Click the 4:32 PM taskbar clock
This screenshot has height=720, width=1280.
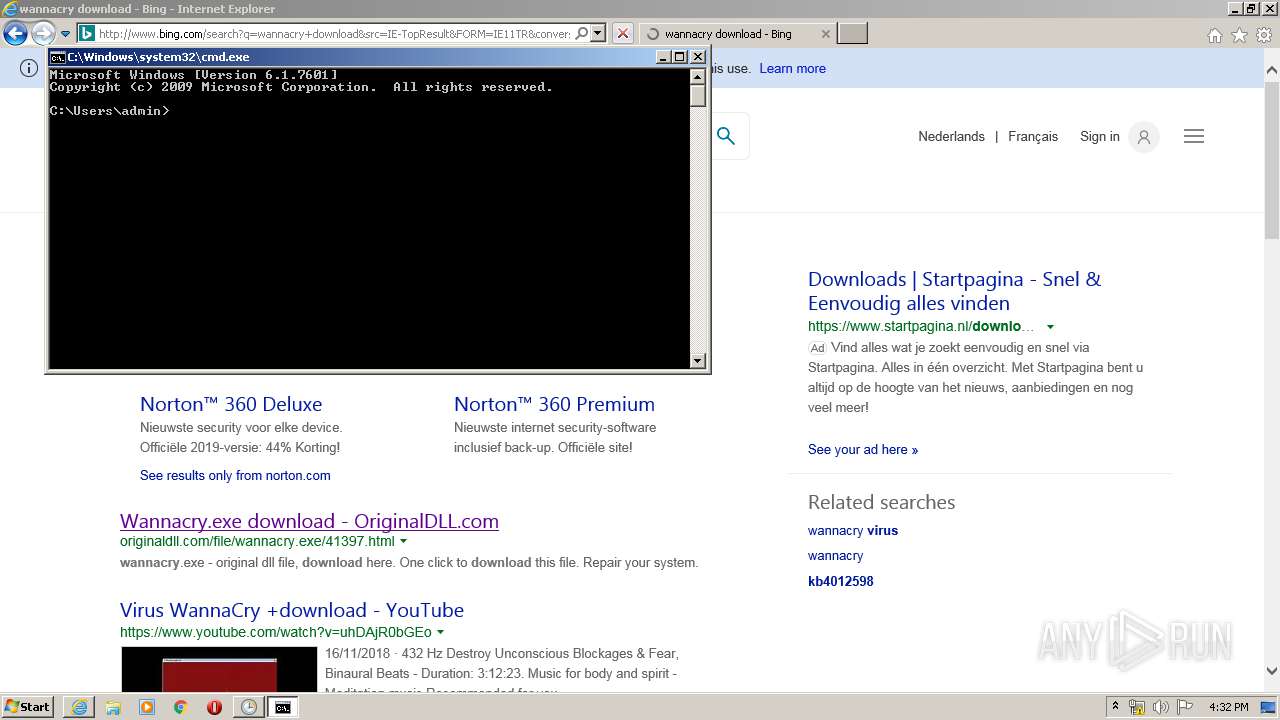click(x=1228, y=707)
